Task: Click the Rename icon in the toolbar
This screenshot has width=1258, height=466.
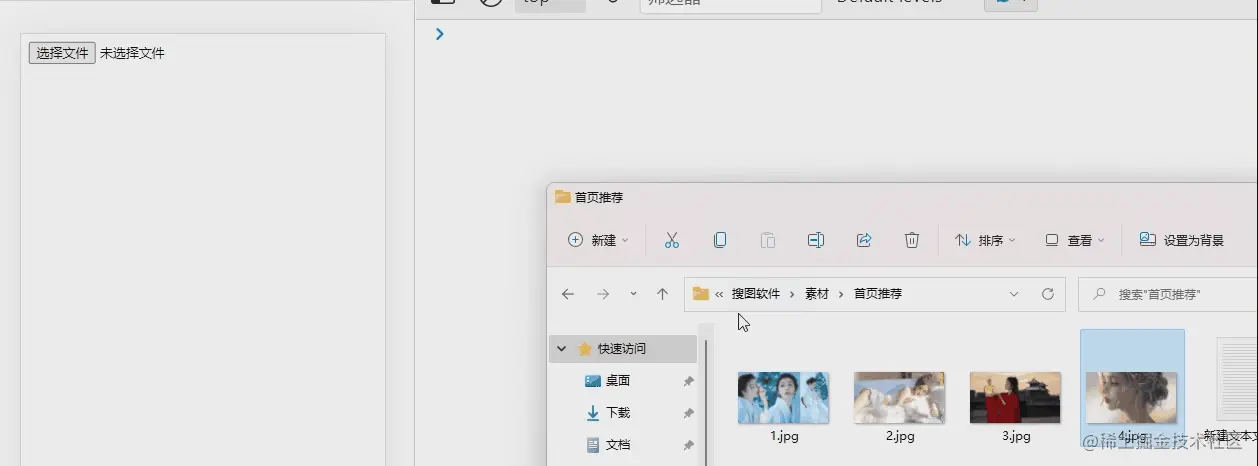Action: pyautogui.click(x=816, y=240)
